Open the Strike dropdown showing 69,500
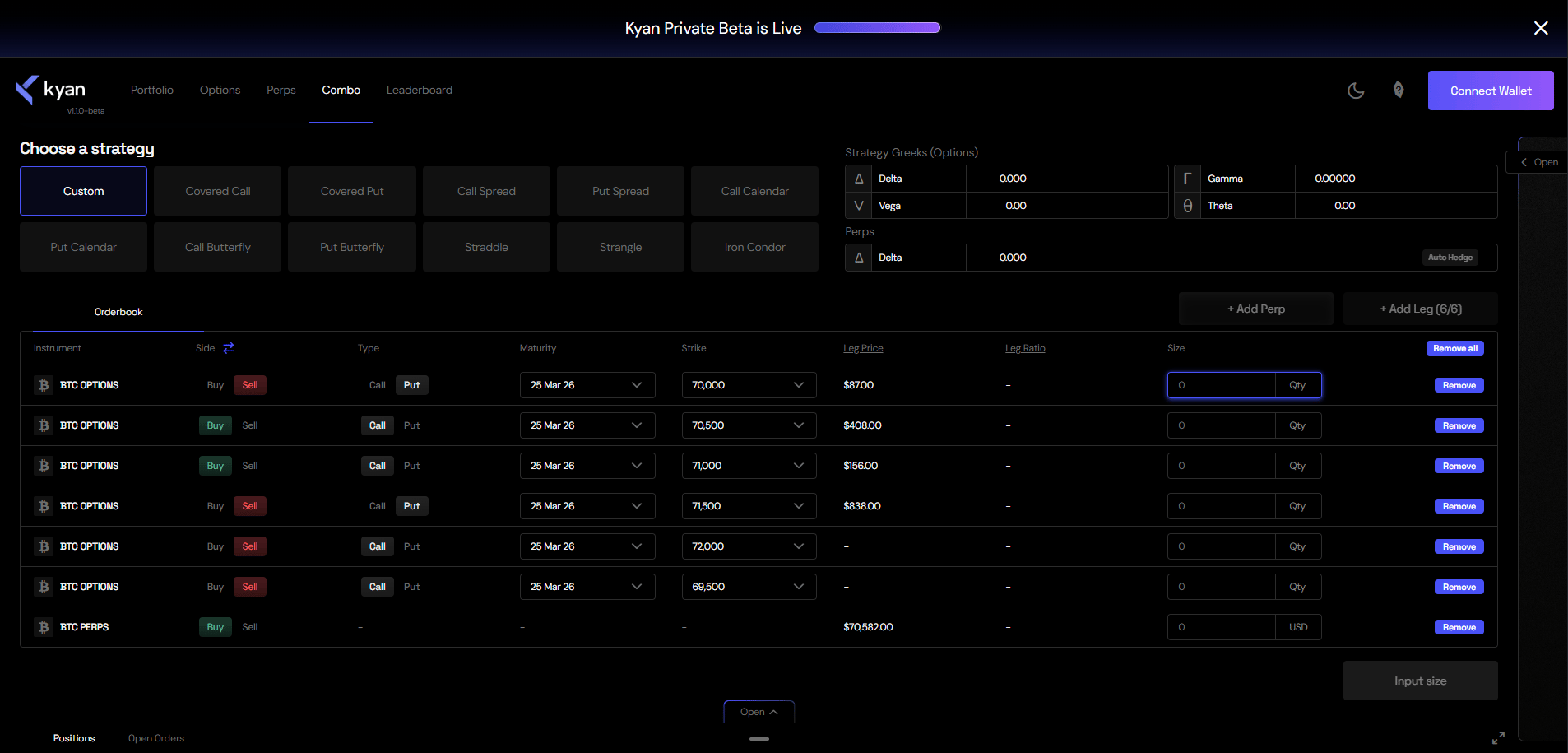This screenshot has width=1568, height=753. 749,587
